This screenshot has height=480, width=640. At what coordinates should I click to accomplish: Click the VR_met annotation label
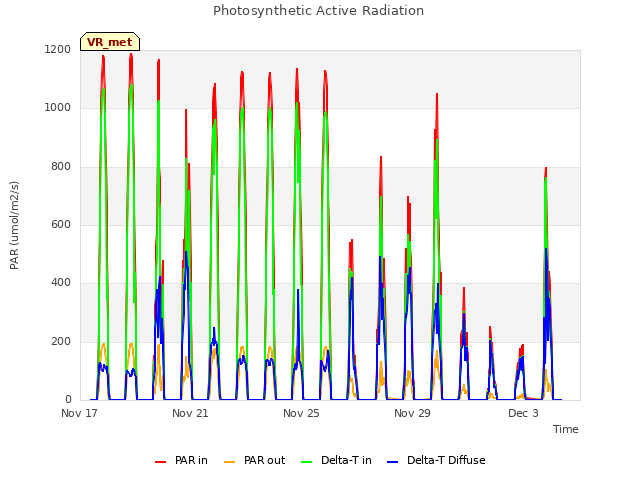(x=110, y=42)
